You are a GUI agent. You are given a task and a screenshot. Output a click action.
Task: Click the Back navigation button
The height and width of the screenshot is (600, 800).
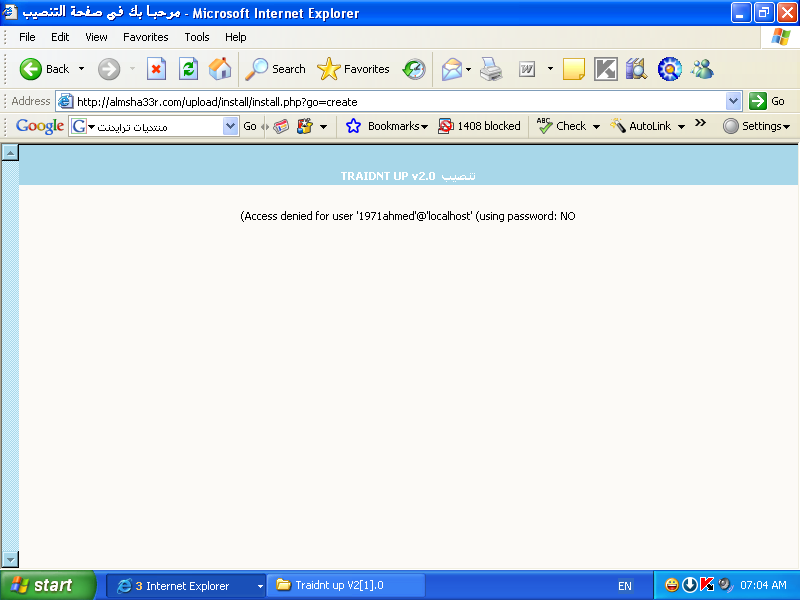(45, 69)
